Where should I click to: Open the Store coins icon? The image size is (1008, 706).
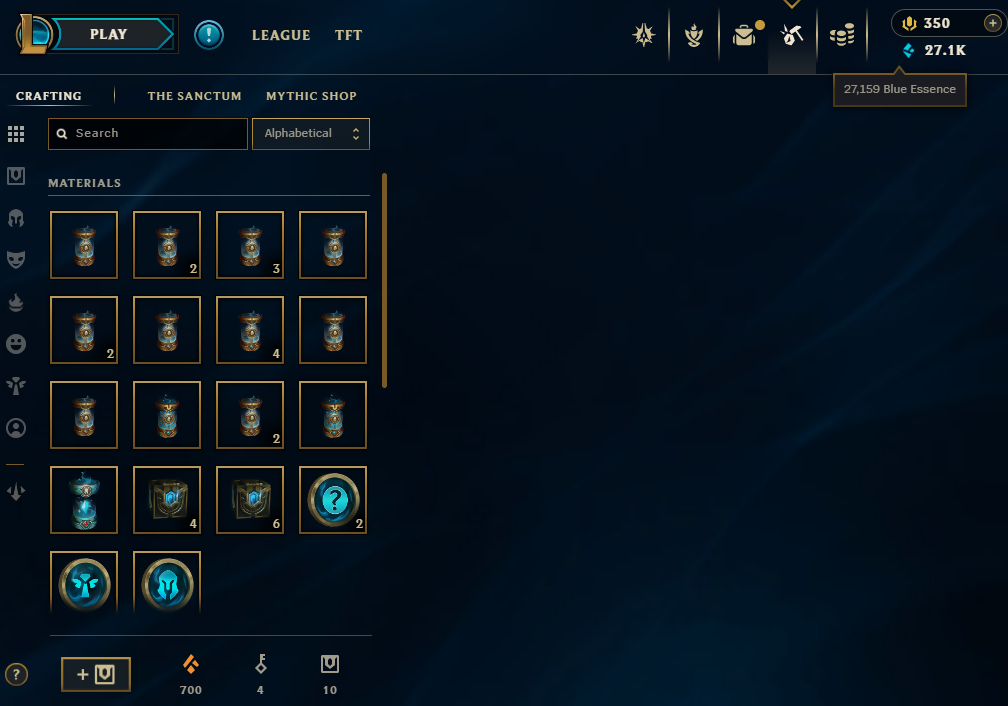tap(842, 35)
